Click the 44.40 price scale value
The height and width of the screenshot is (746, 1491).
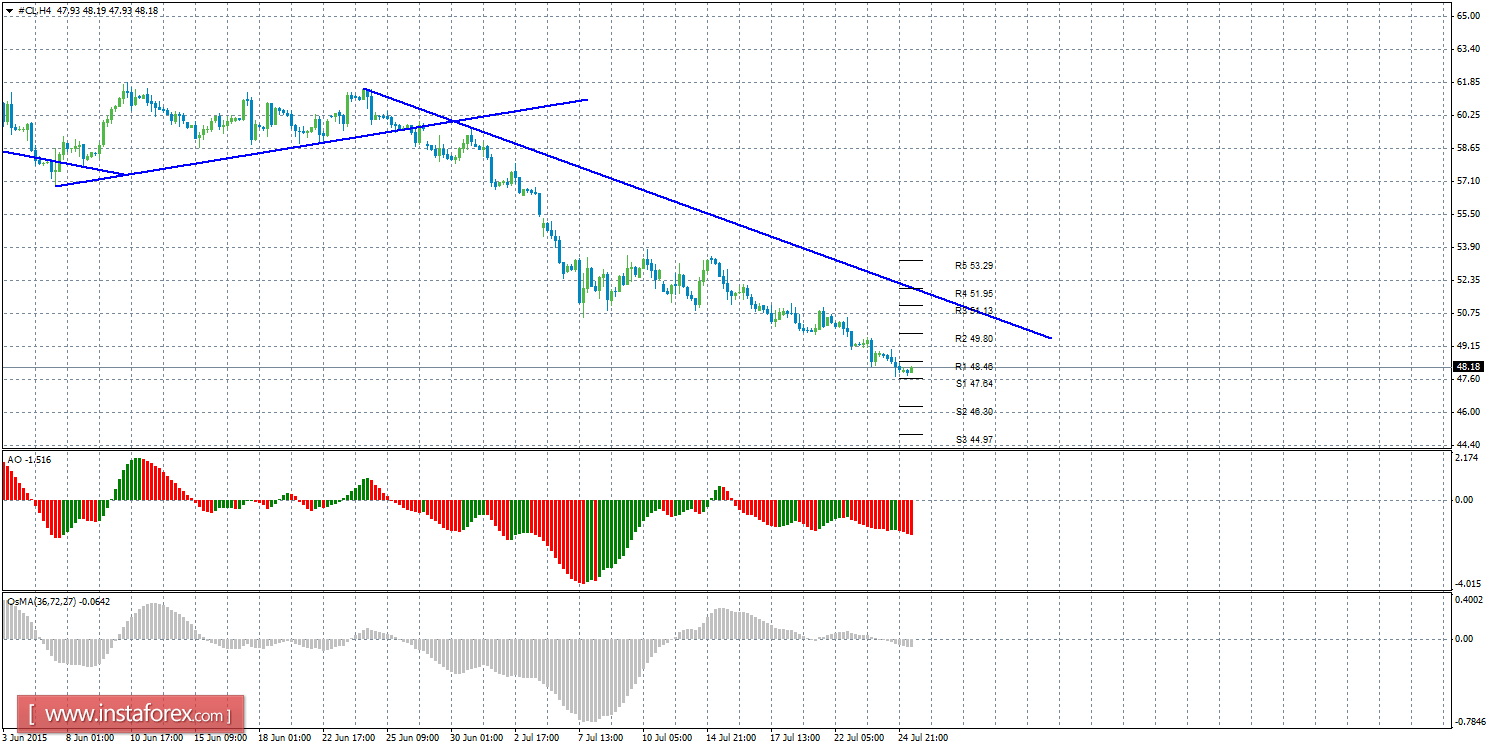pyautogui.click(x=1468, y=445)
